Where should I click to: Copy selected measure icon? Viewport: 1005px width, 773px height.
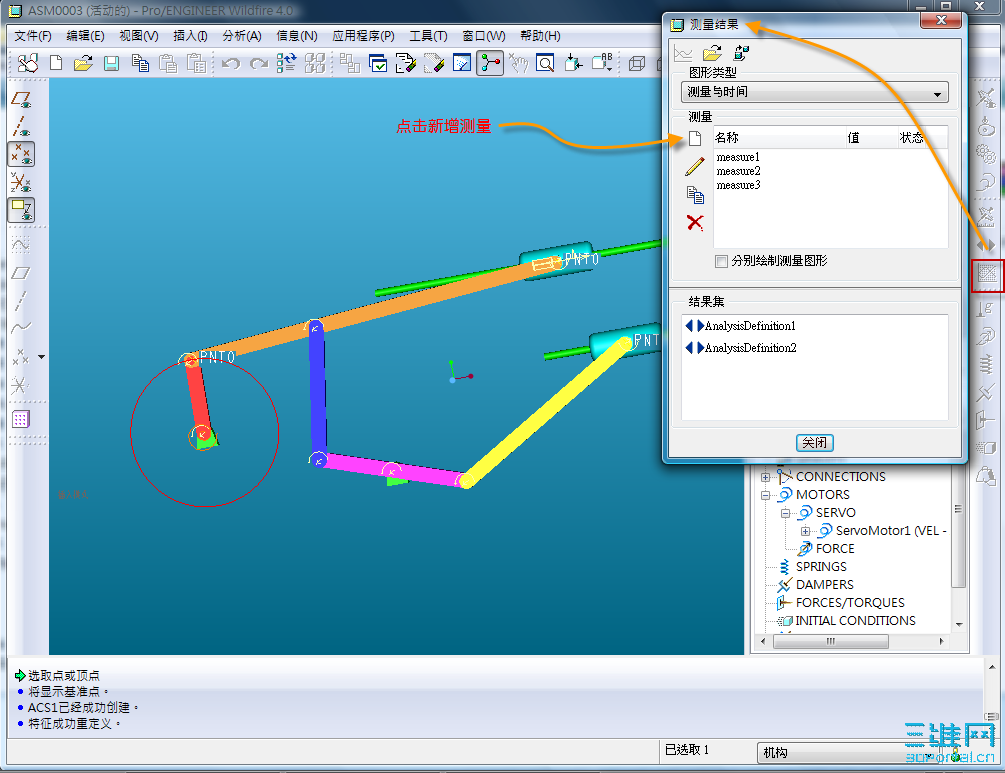[695, 195]
